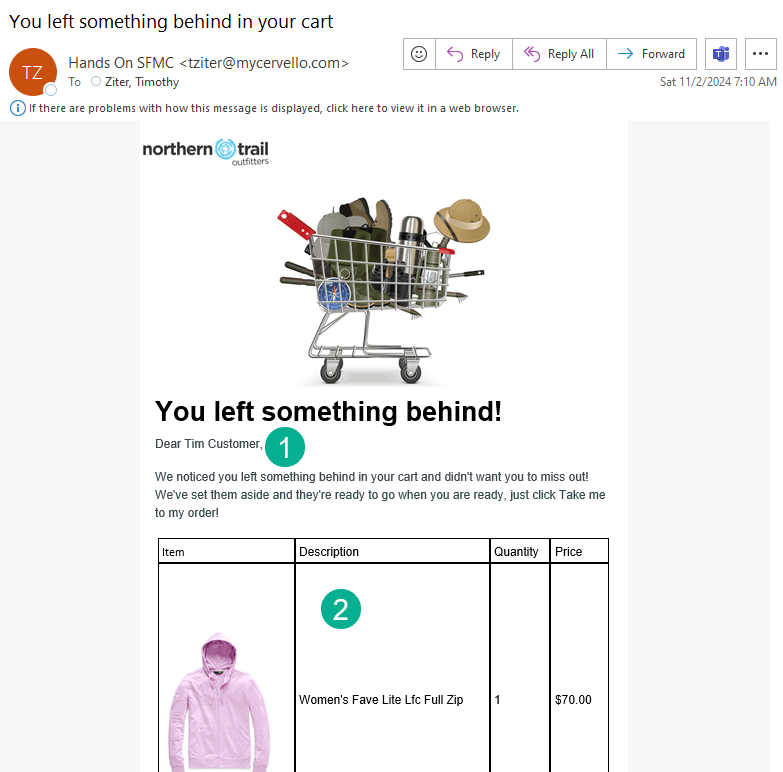The height and width of the screenshot is (772, 783).
Task: Forward this abandoned cart email
Action: click(x=652, y=54)
